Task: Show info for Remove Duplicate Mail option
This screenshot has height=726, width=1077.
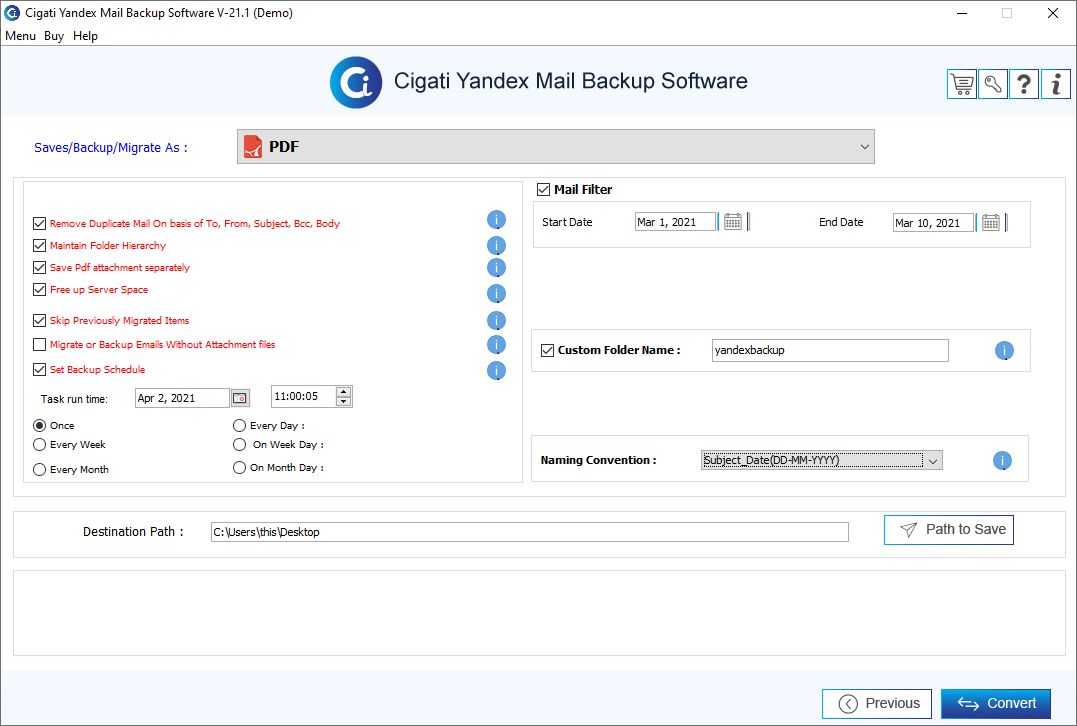Action: point(496,220)
